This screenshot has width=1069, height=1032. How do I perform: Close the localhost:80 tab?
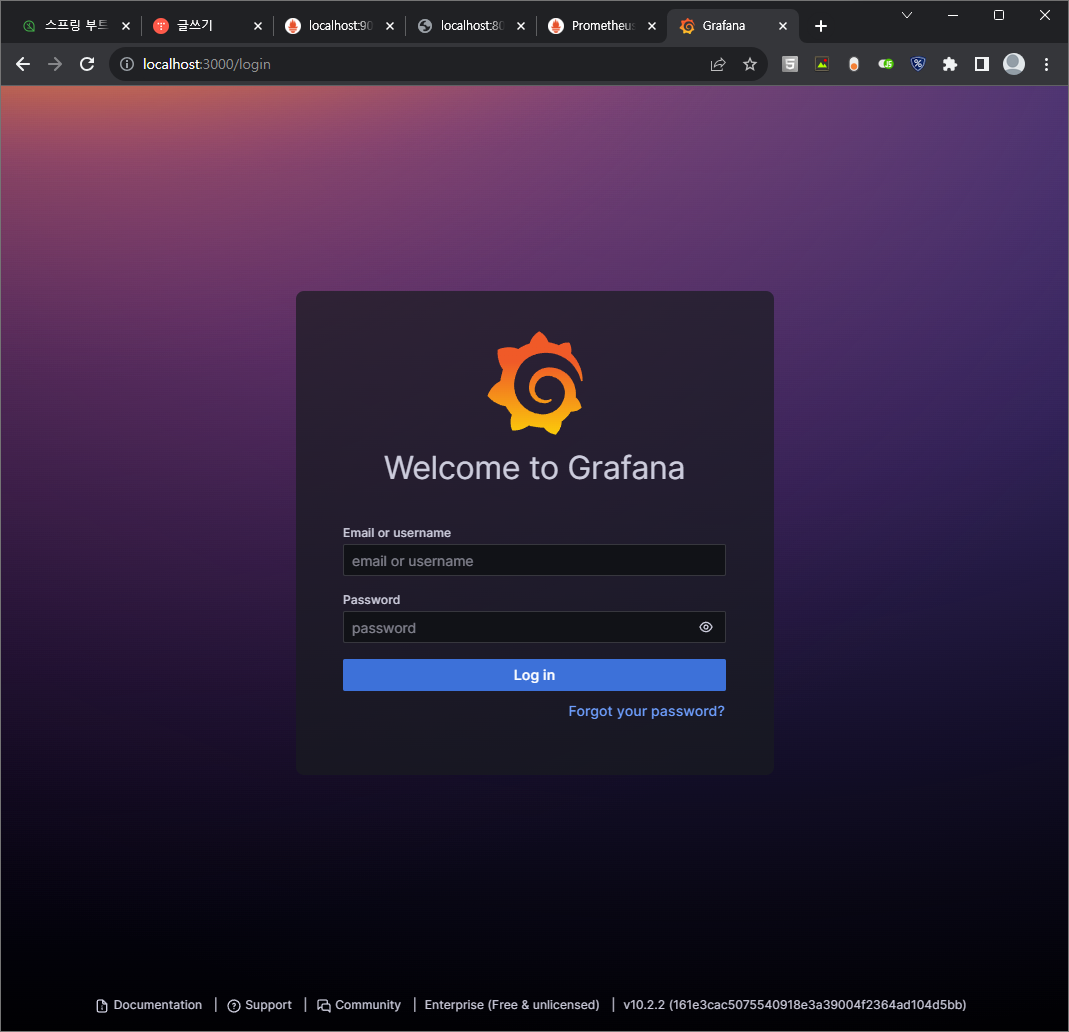pyautogui.click(x=521, y=26)
